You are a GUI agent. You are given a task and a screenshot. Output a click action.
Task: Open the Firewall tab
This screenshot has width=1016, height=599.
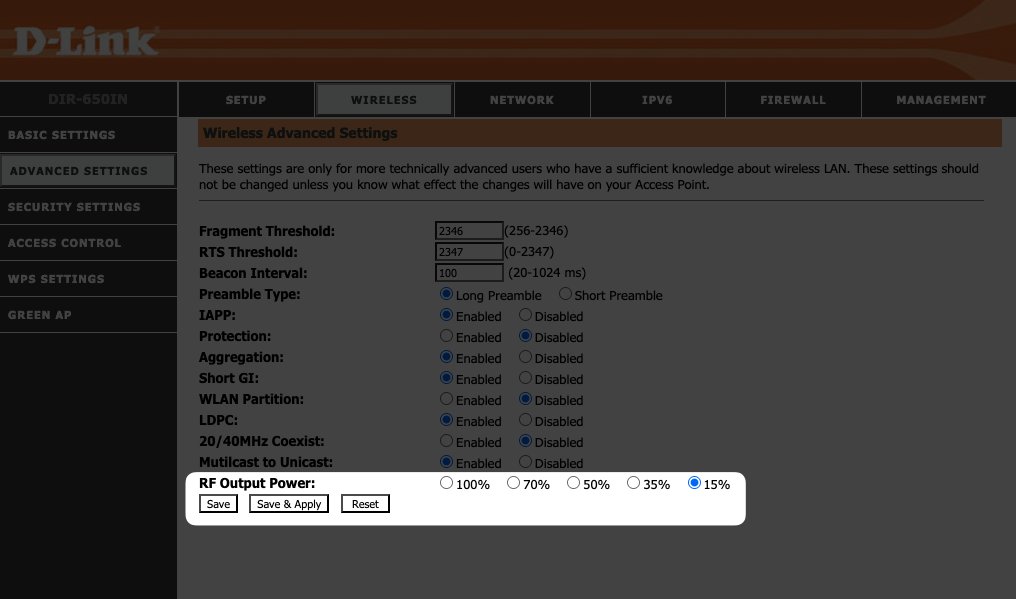(x=792, y=100)
